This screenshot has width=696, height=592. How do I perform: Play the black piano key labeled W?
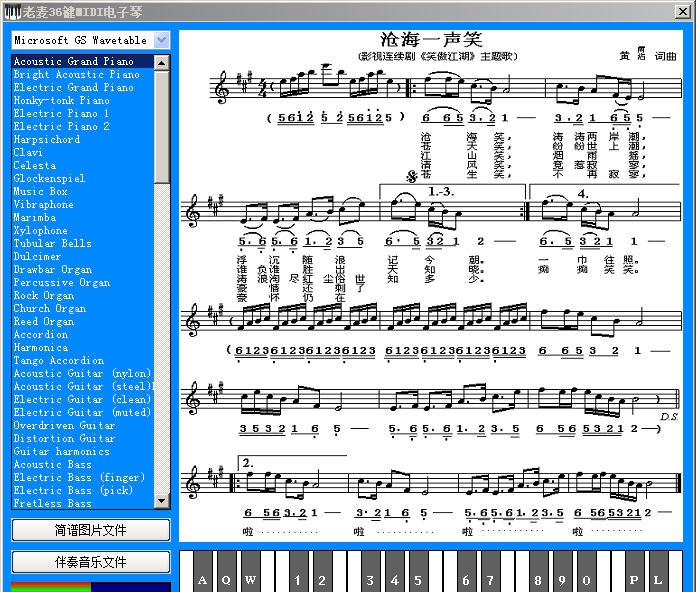coord(250,571)
